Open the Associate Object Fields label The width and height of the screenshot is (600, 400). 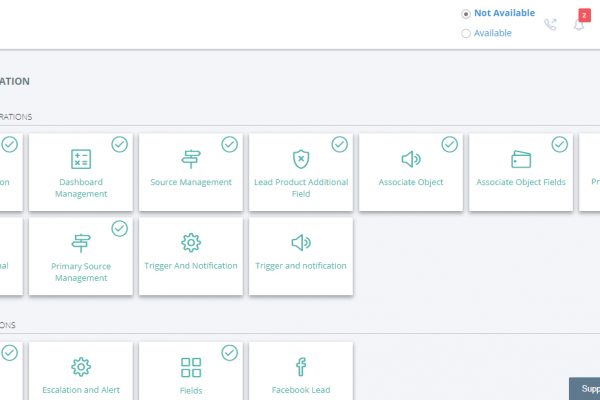(x=521, y=182)
